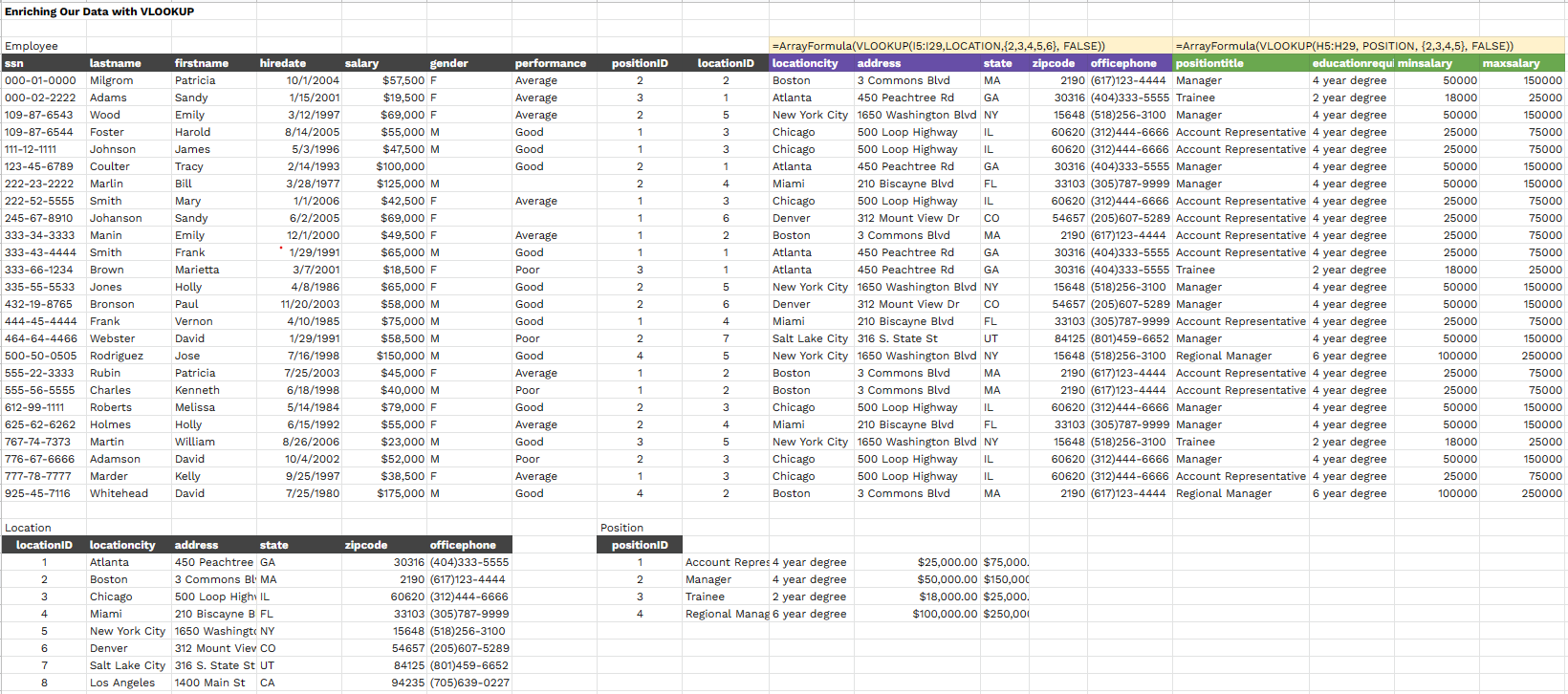Select the officephone cell (705)639-0227
The image size is (1568, 694).
click(469, 683)
